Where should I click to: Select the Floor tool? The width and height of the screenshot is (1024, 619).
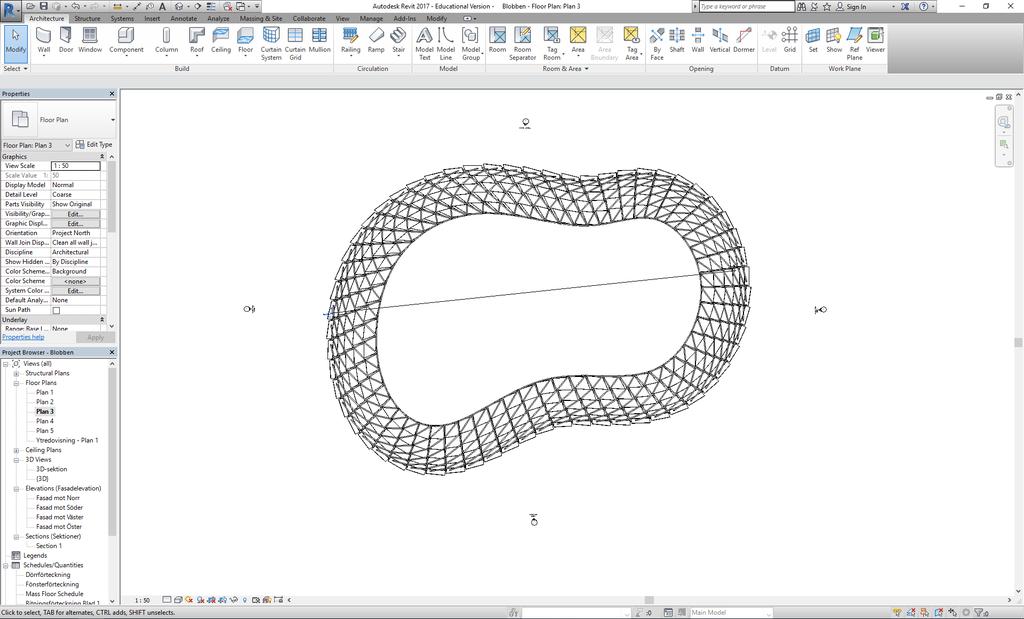(246, 40)
